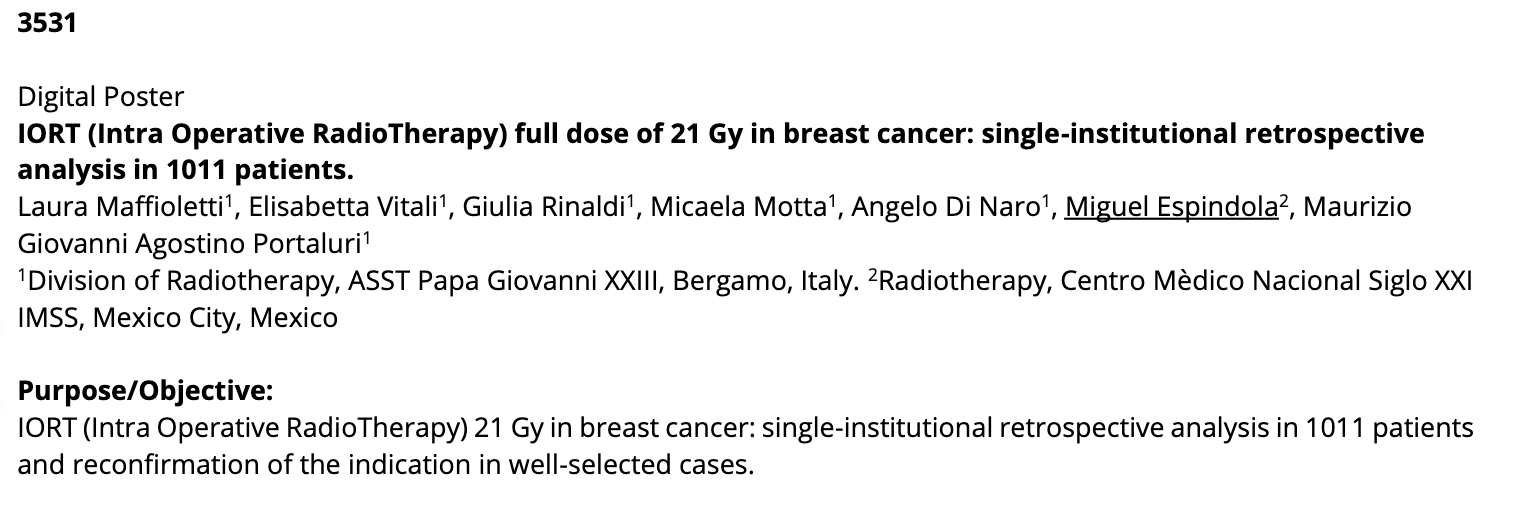
Task: Select the Digital Poster label
Action: (101, 97)
